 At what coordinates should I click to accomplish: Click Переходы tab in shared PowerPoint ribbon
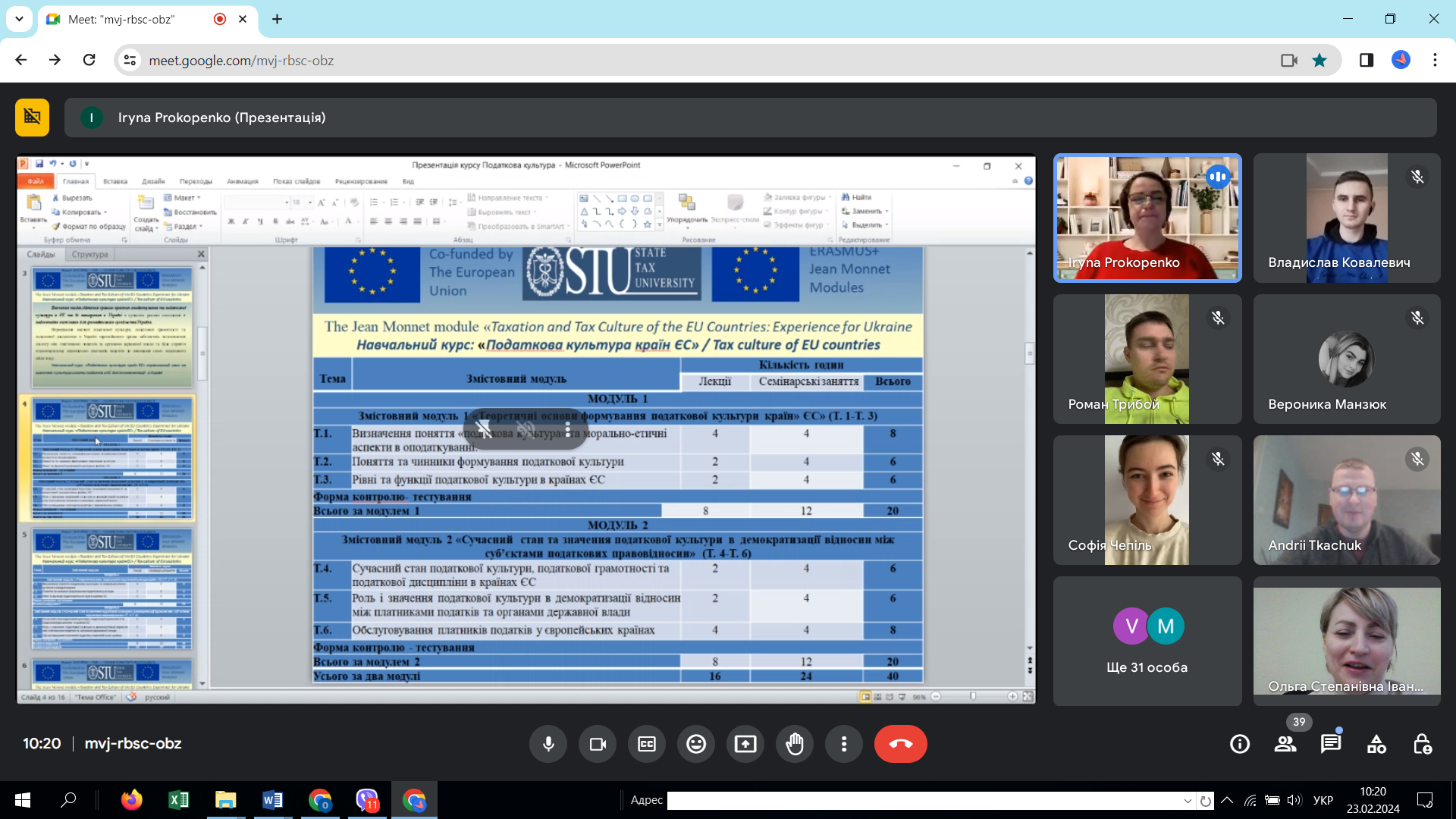196,181
